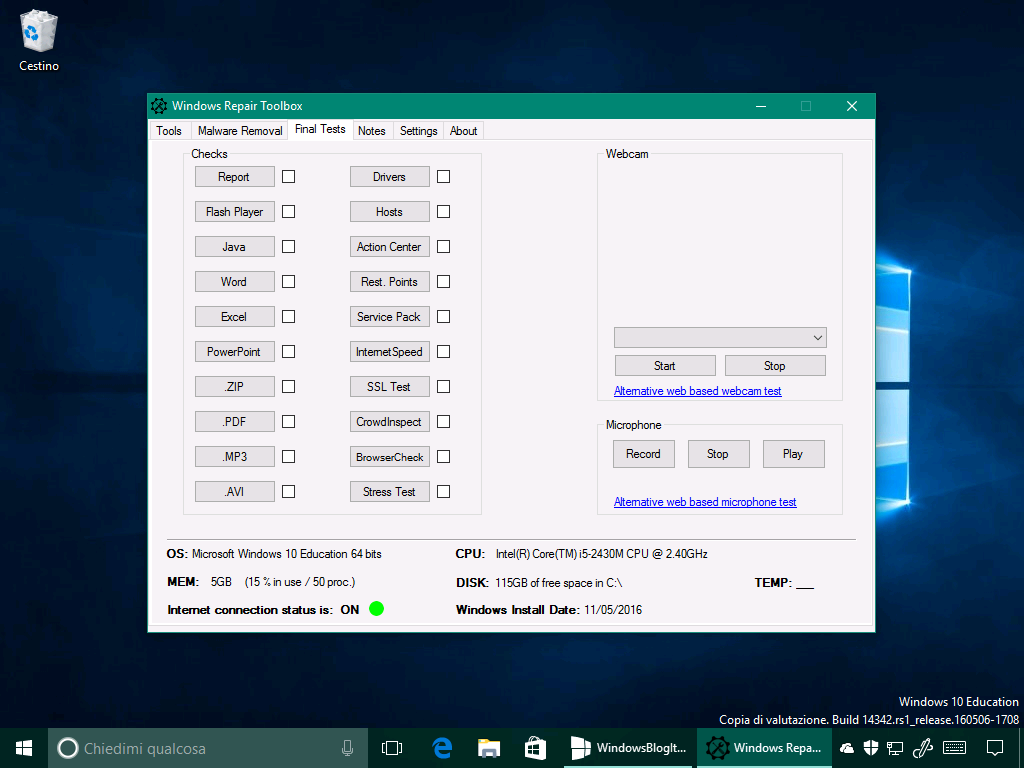Open the Settings tab
Image resolution: width=1024 pixels, height=768 pixels.
[x=419, y=131]
